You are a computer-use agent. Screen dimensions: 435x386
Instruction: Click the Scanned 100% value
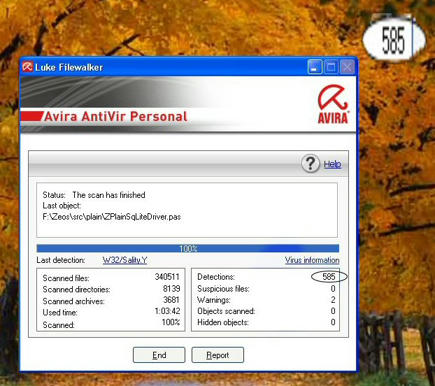171,322
